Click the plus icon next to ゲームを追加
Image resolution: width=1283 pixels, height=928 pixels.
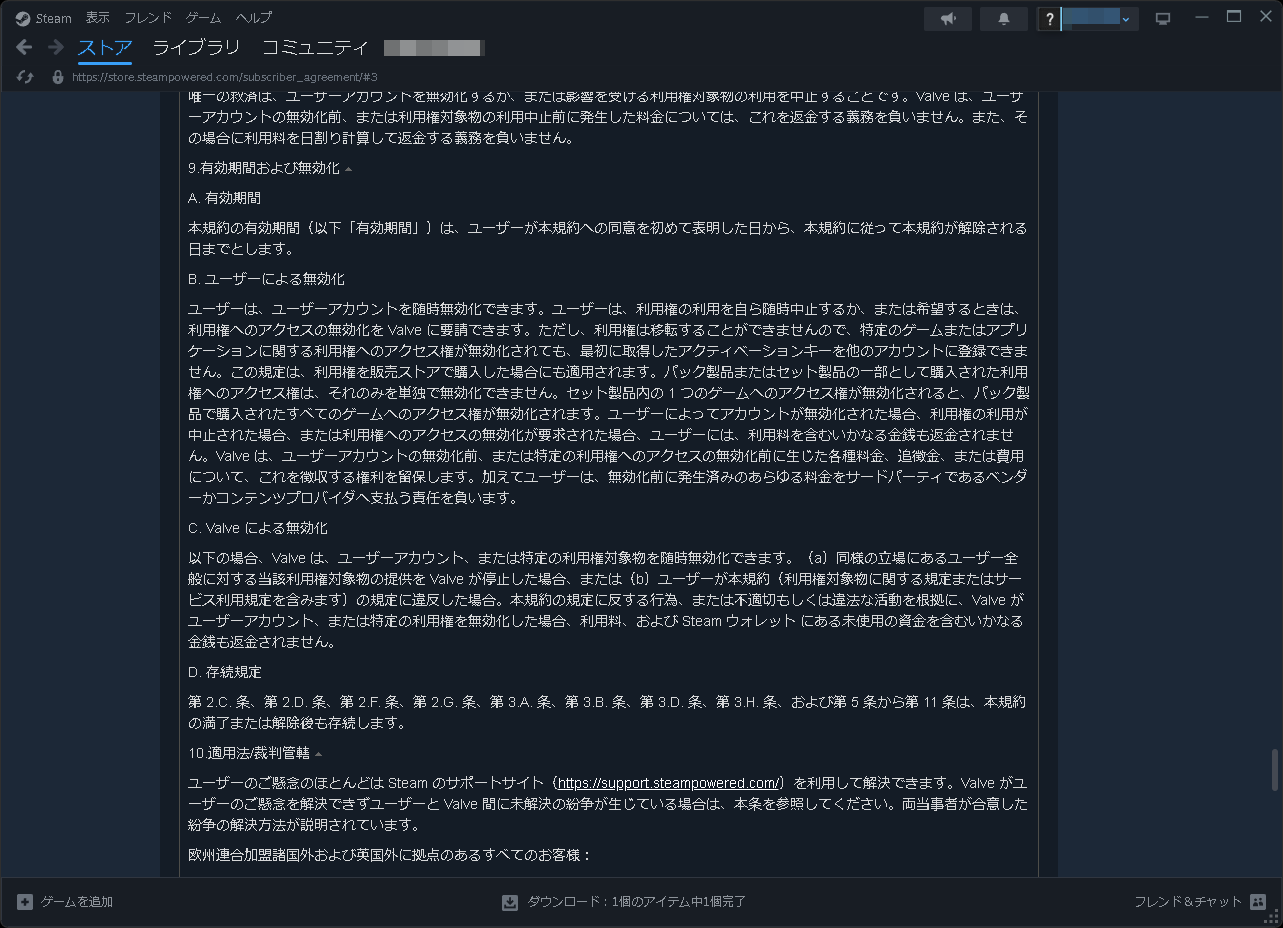(23, 901)
